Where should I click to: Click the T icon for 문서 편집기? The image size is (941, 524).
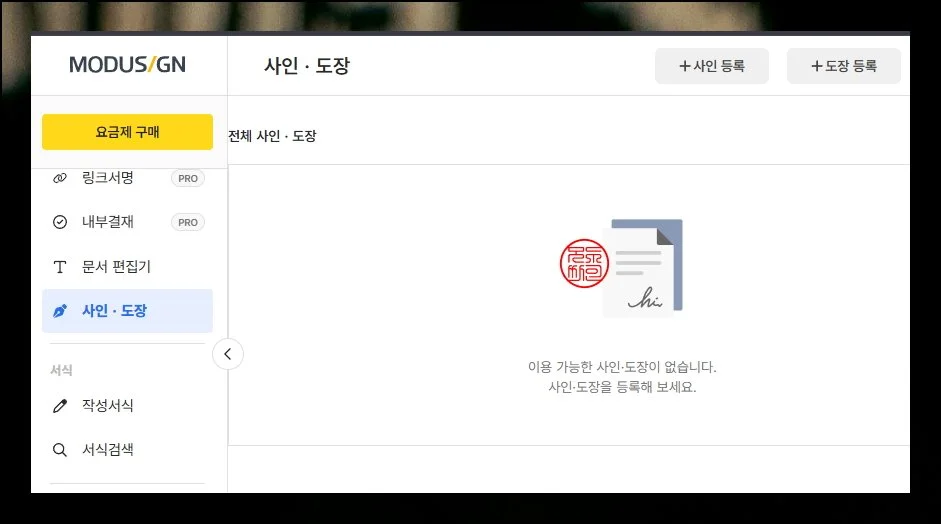click(x=60, y=267)
